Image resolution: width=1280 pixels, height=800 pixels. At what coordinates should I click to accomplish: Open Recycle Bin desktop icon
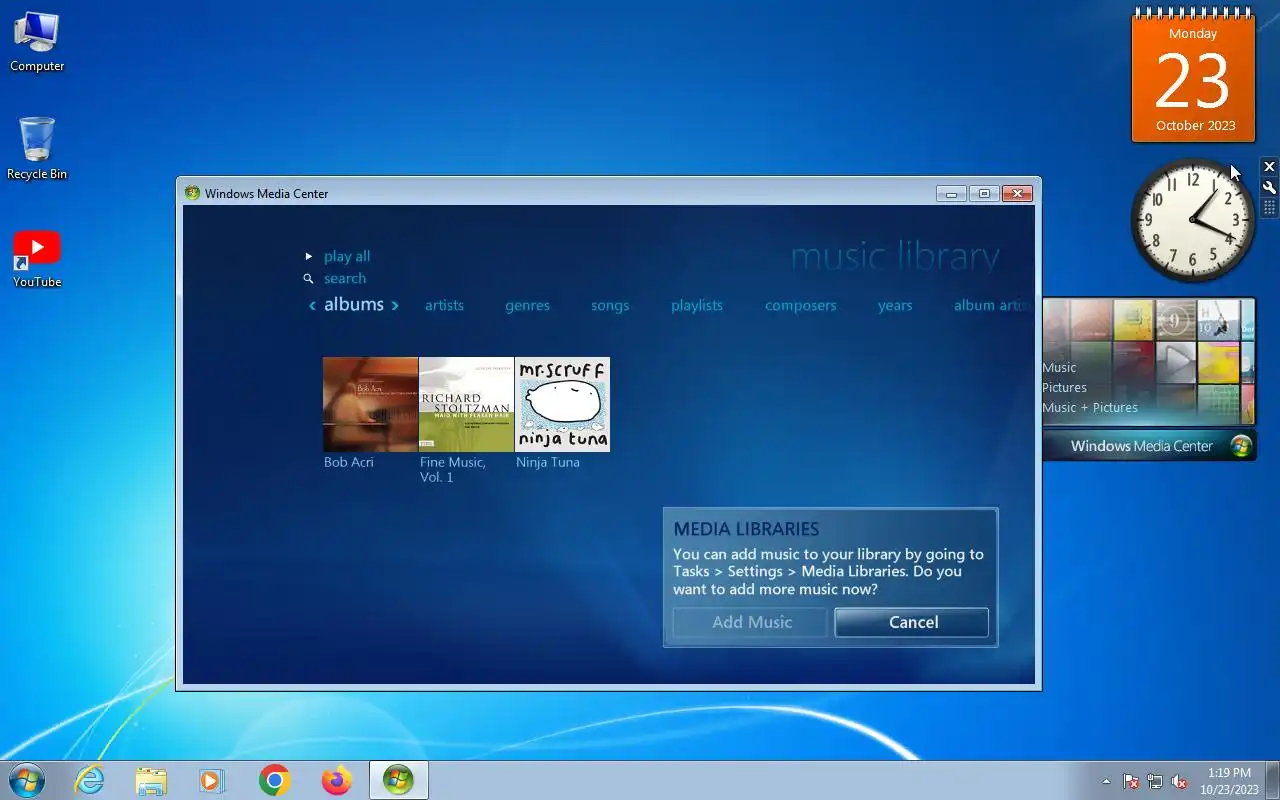(x=37, y=148)
